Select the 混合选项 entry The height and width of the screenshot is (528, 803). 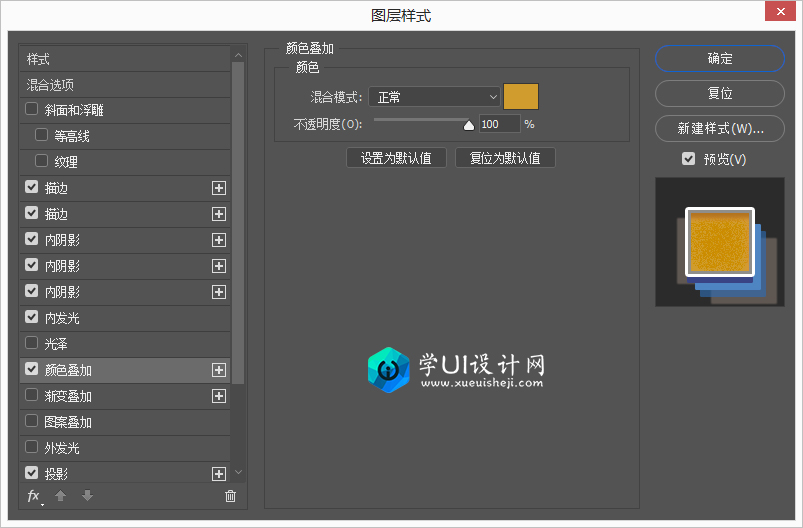[x=125, y=85]
